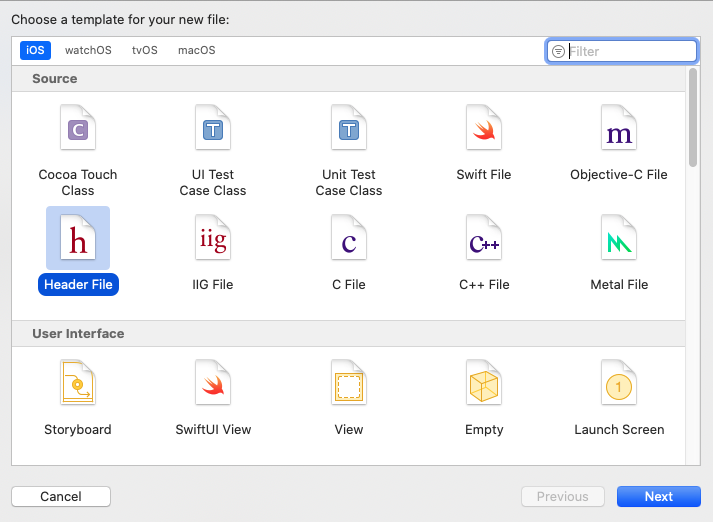Click the Next button

(x=658, y=497)
